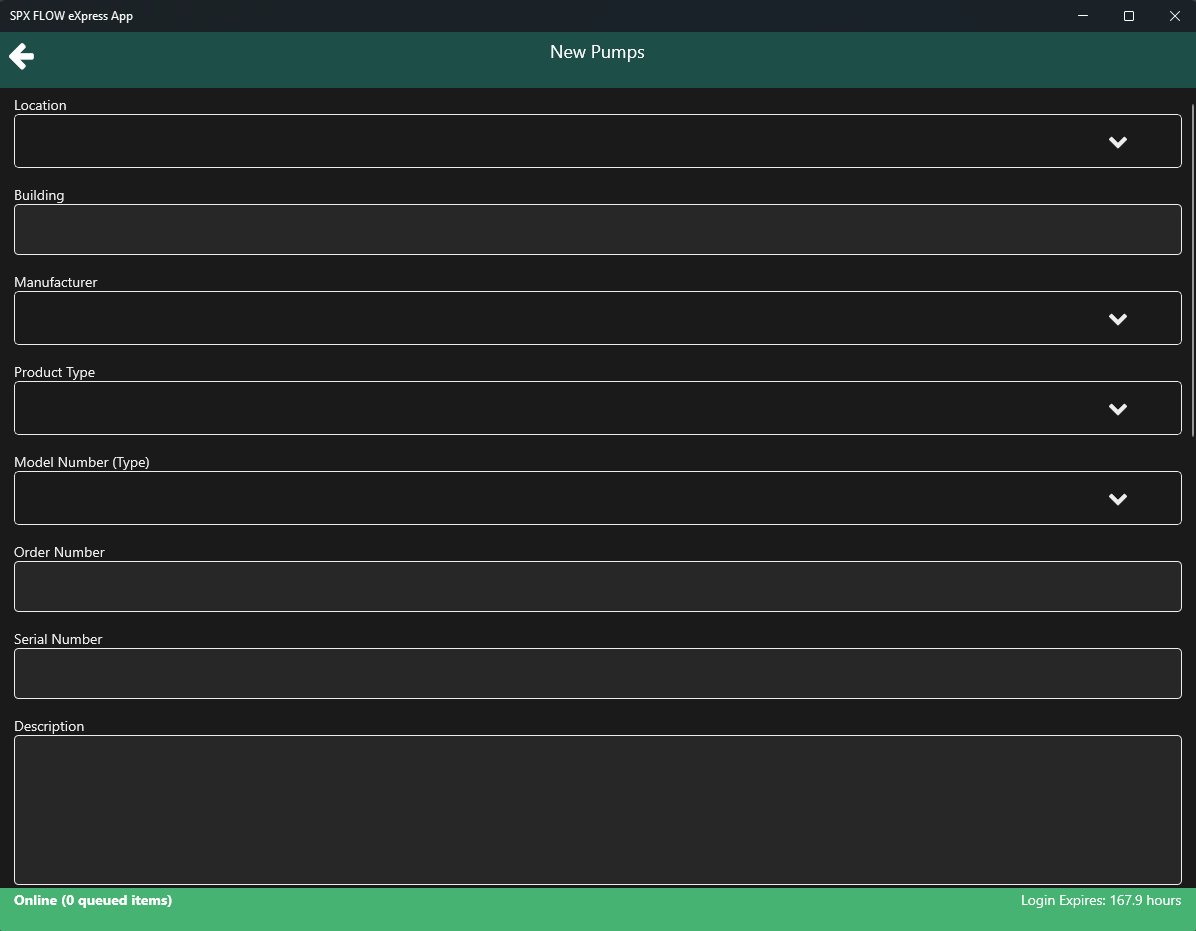Select the Serial Number text box
The width and height of the screenshot is (1196, 931).
click(x=597, y=673)
